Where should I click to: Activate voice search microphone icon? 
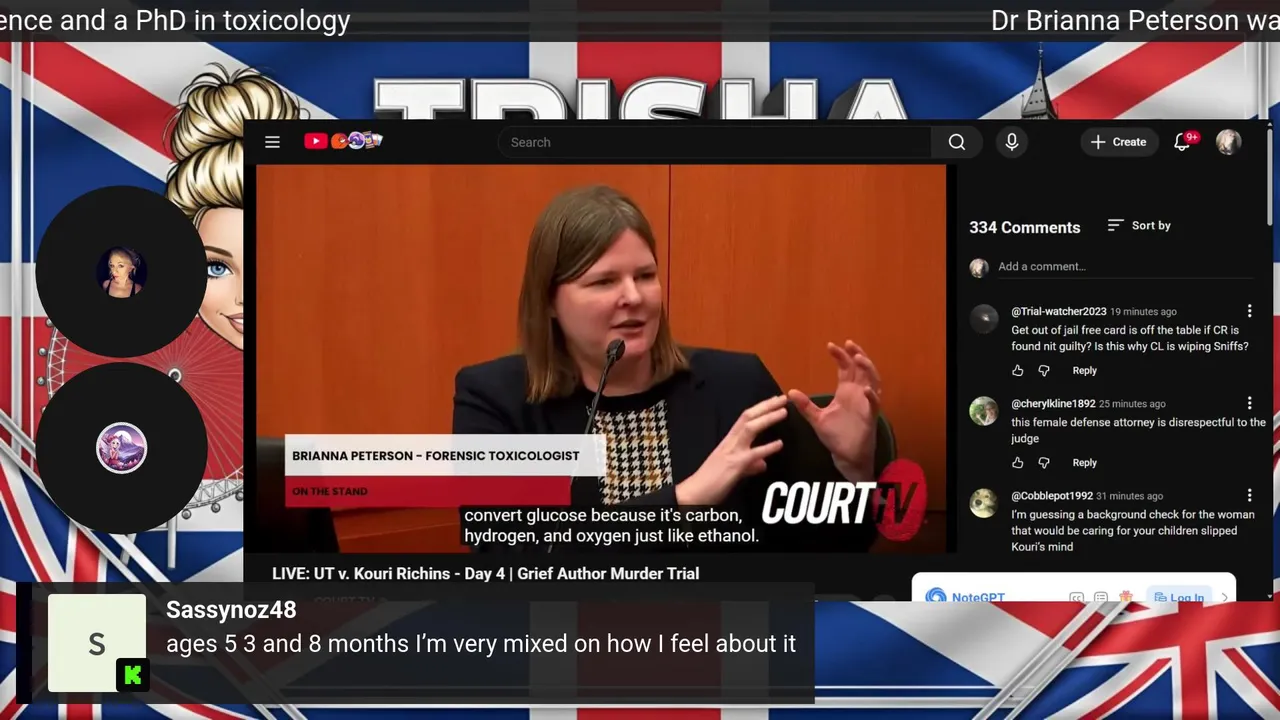pyautogui.click(x=1012, y=142)
